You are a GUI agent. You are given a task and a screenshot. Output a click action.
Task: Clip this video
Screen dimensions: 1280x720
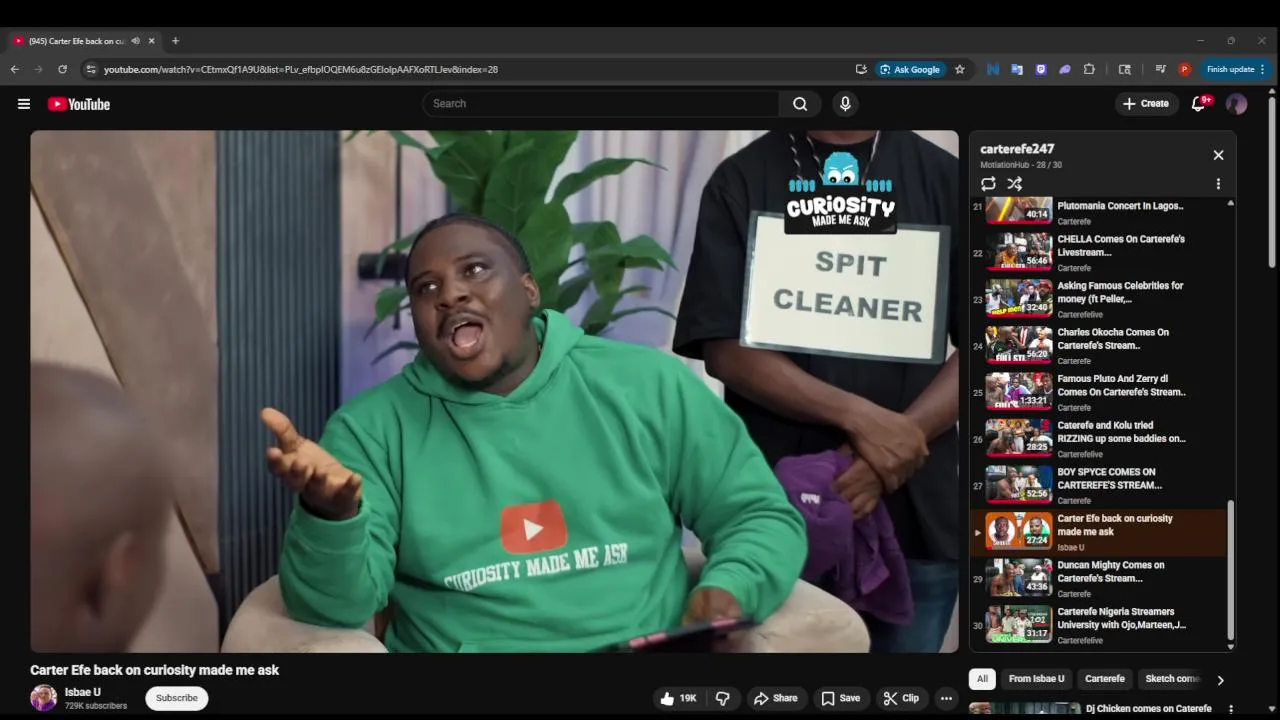click(901, 698)
